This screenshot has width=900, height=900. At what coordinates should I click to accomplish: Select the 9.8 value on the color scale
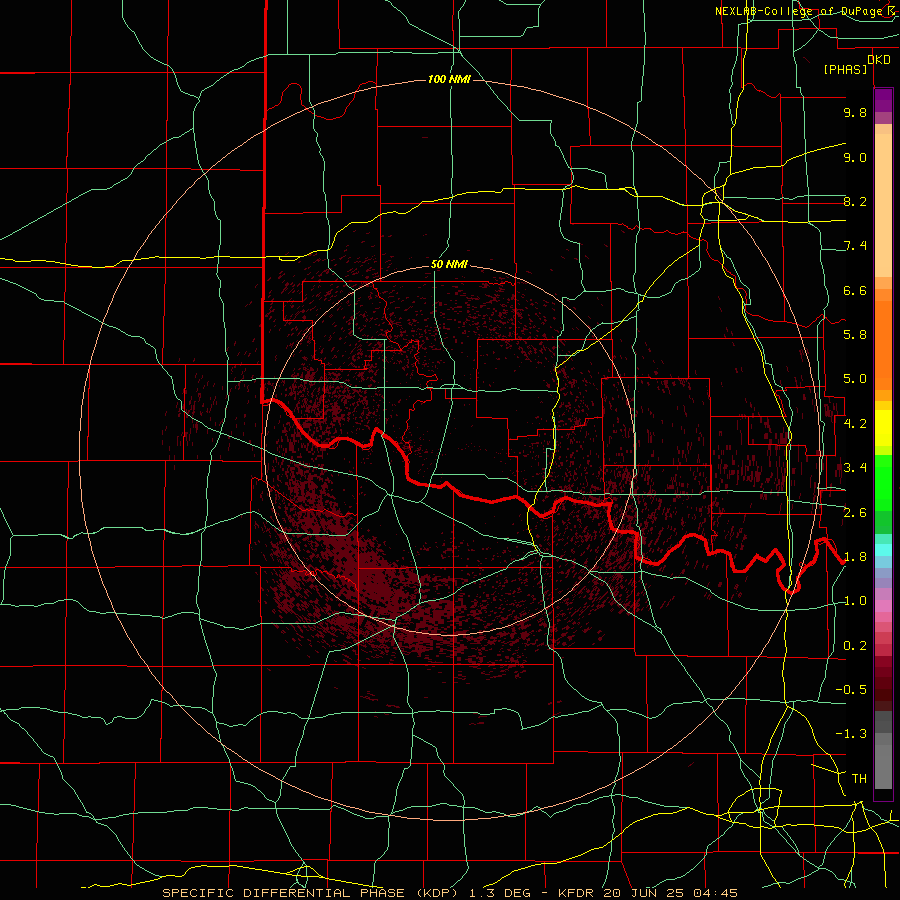(855, 112)
